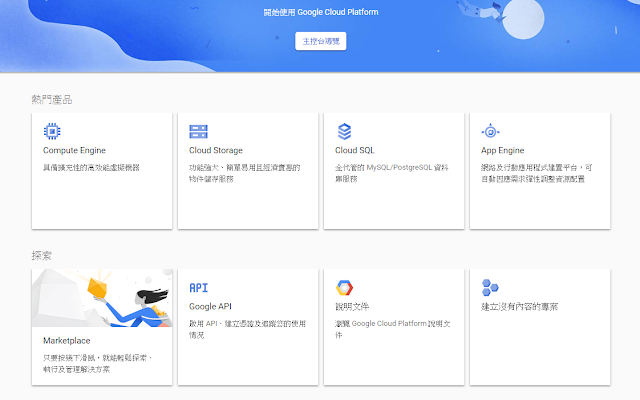The image size is (640, 400).
Task: Click the Google API icon
Action: 198,288
